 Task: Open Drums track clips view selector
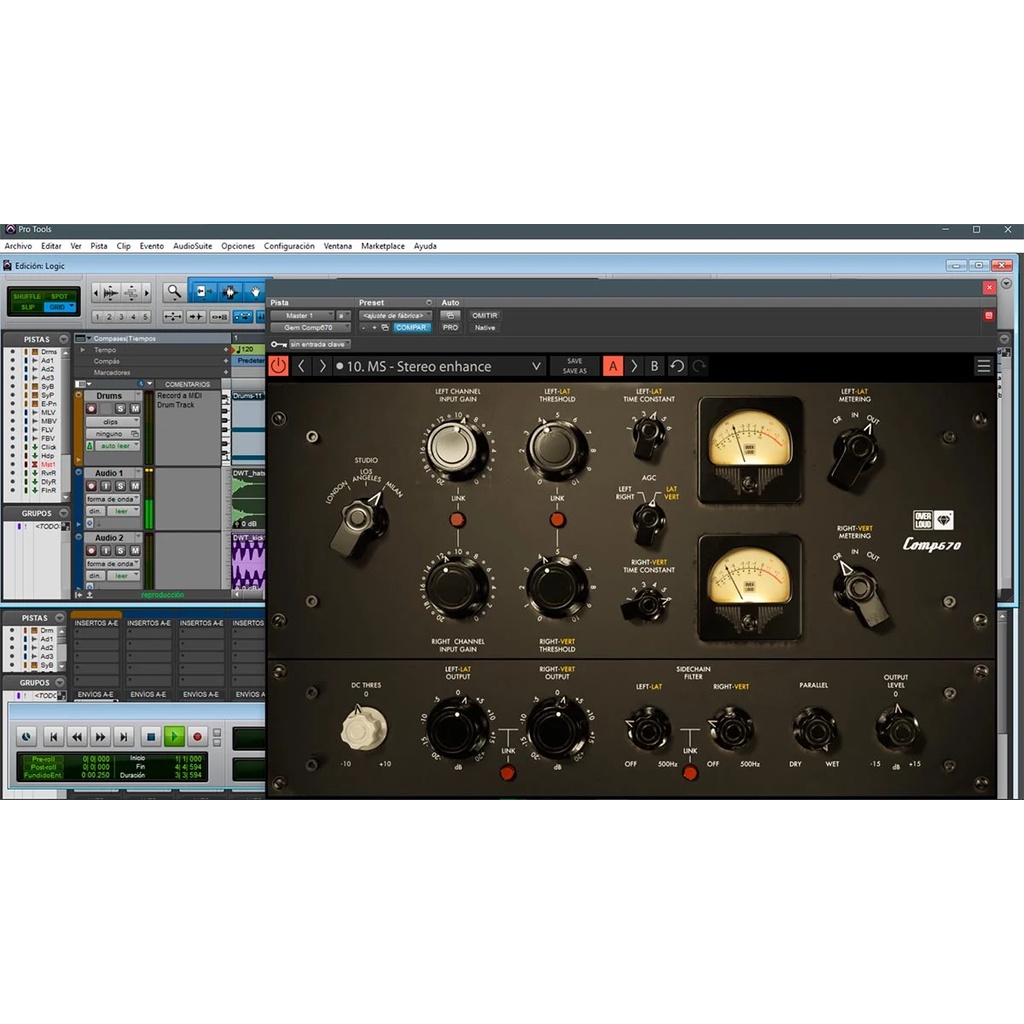point(112,422)
